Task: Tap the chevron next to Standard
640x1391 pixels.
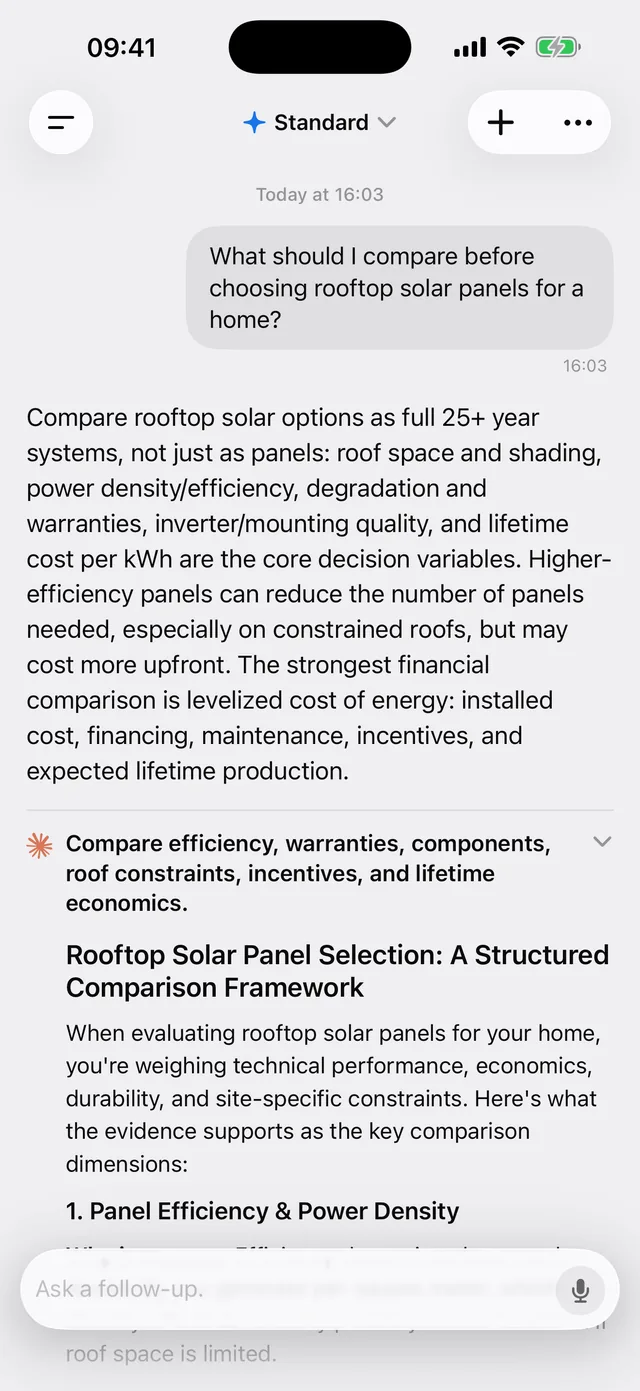Action: tap(387, 123)
